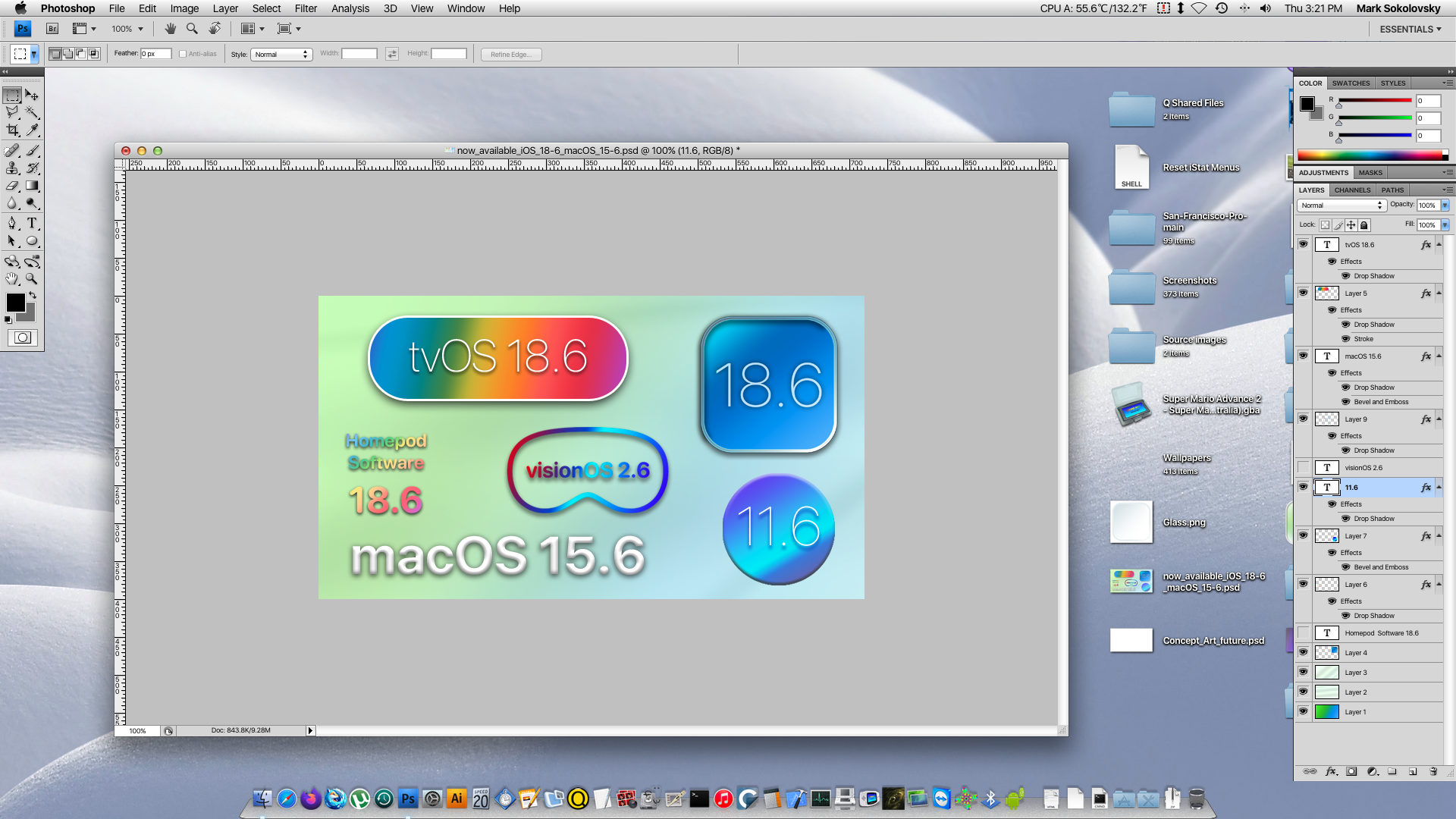Open the Filter menu

(x=306, y=8)
